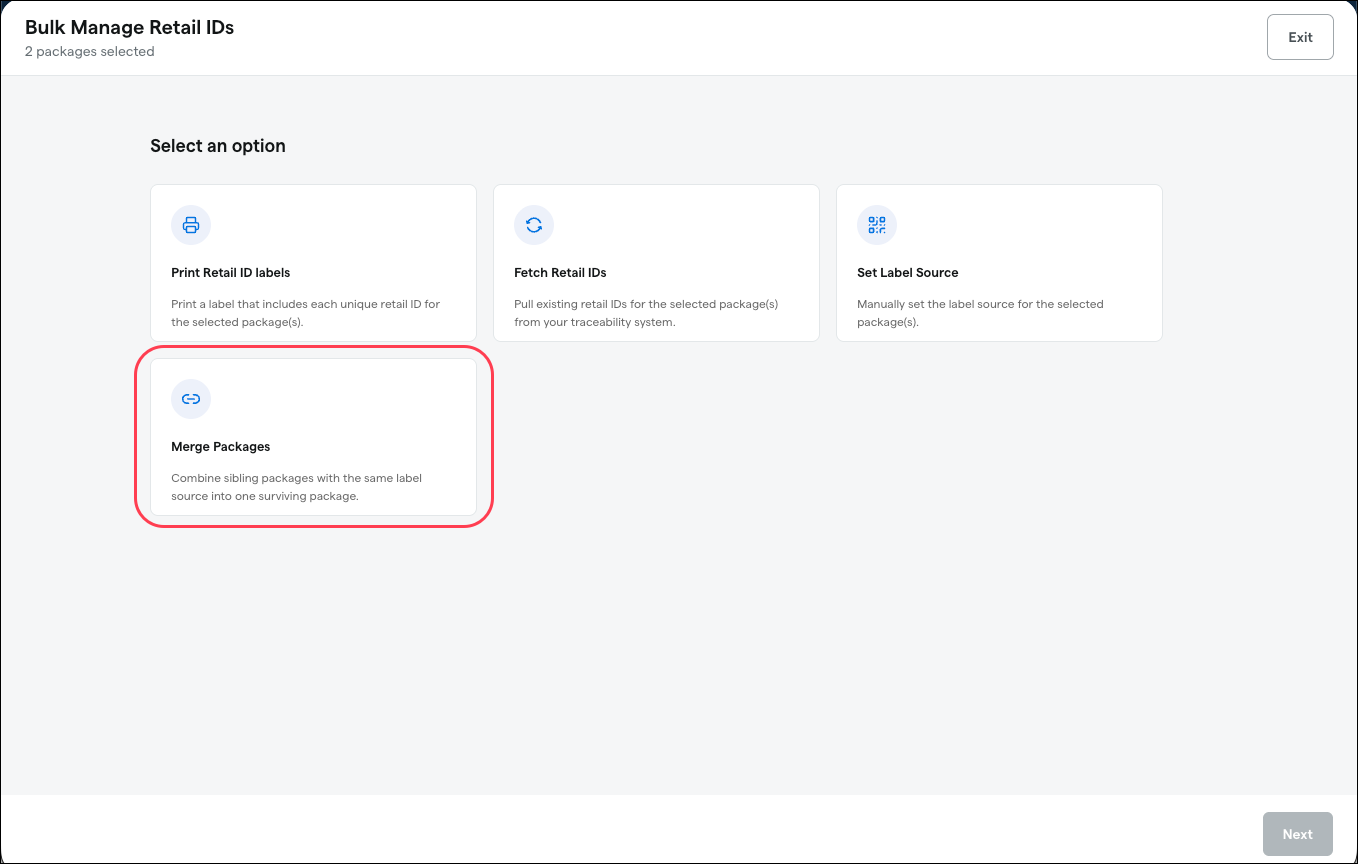Viewport: 1358px width, 864px height.
Task: Click the circular arrows Fetch Retail IDs icon
Action: click(534, 225)
